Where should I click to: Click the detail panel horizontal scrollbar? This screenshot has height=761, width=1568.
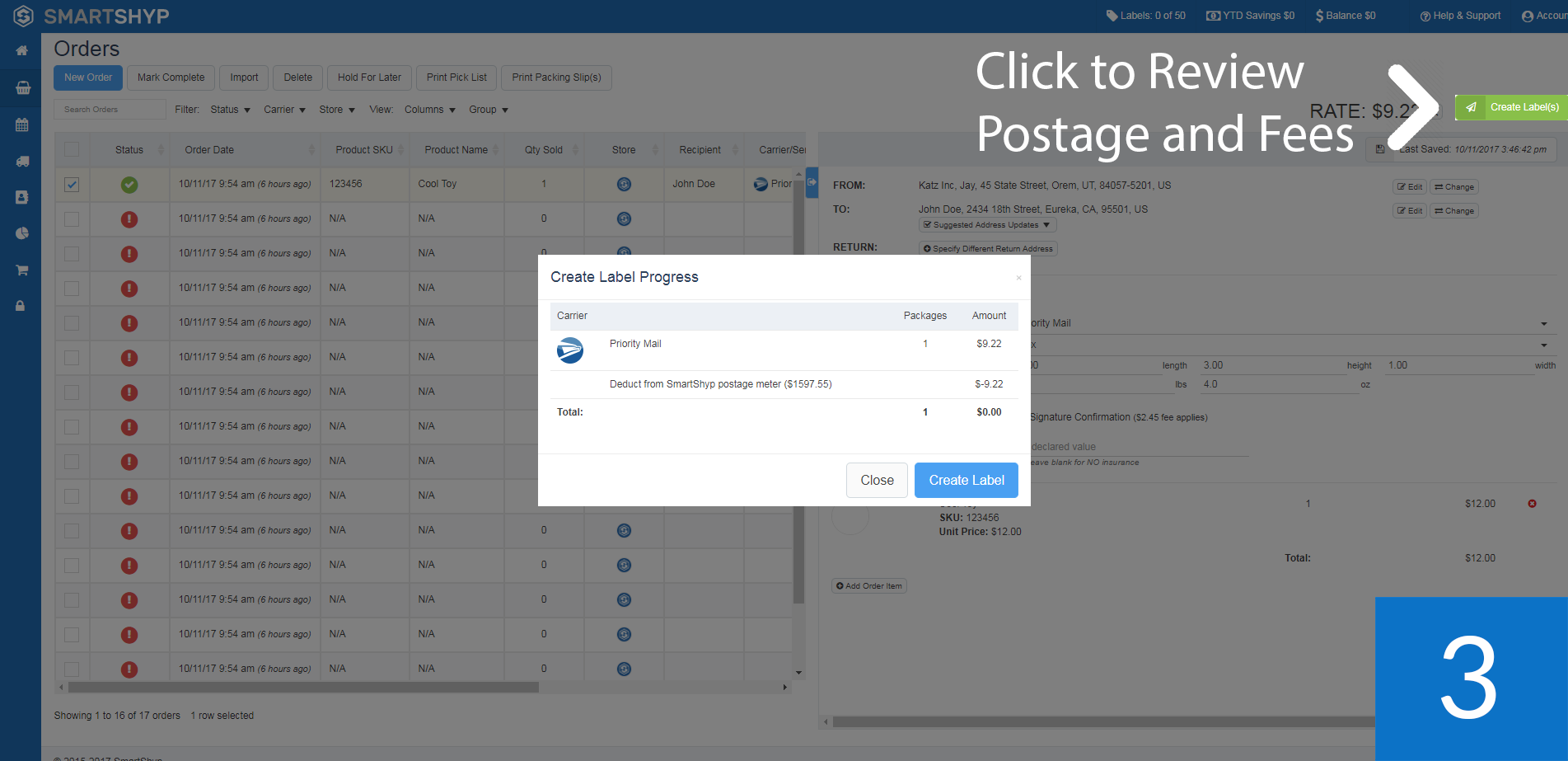click(1104, 722)
